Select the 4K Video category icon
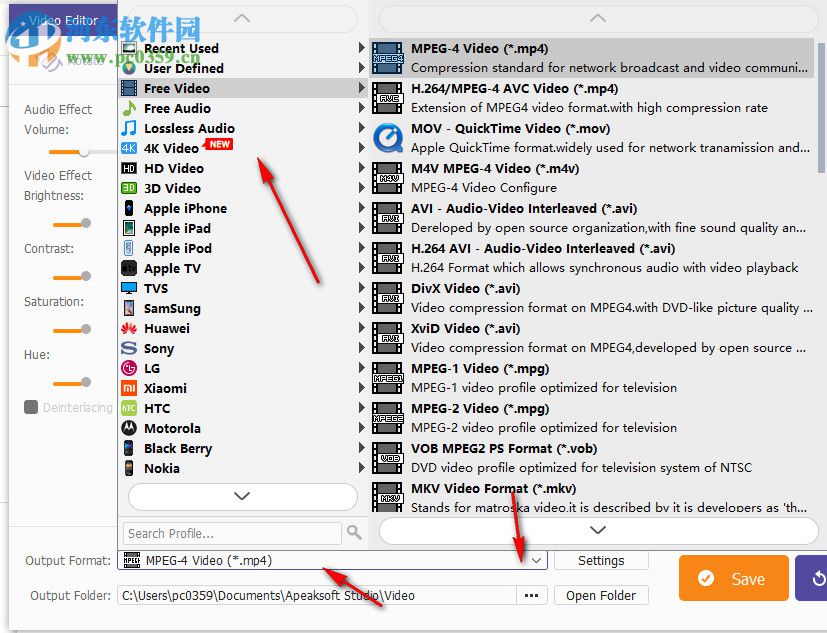827x633 pixels. tap(130, 148)
